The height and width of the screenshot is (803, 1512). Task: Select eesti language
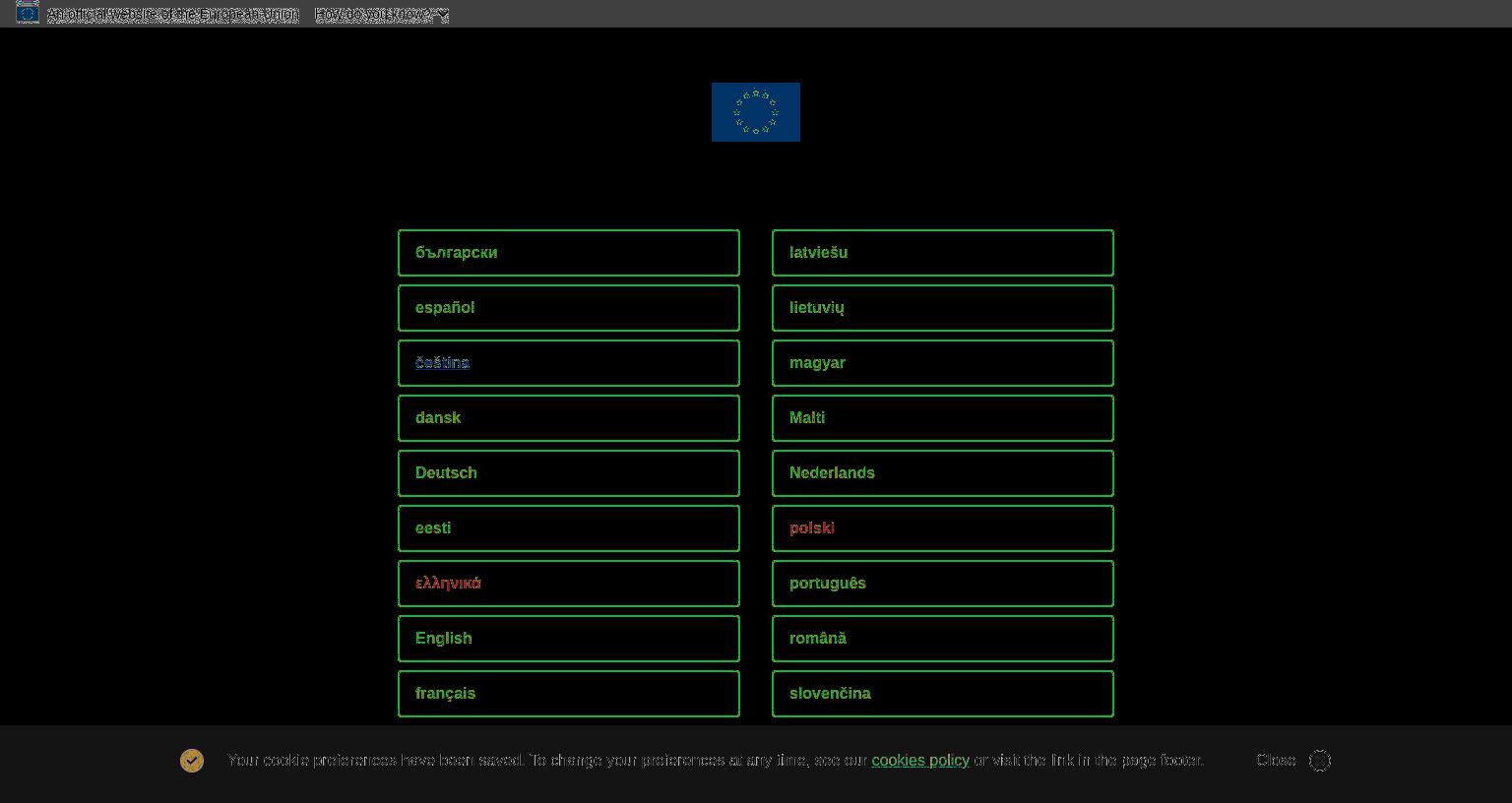click(569, 528)
